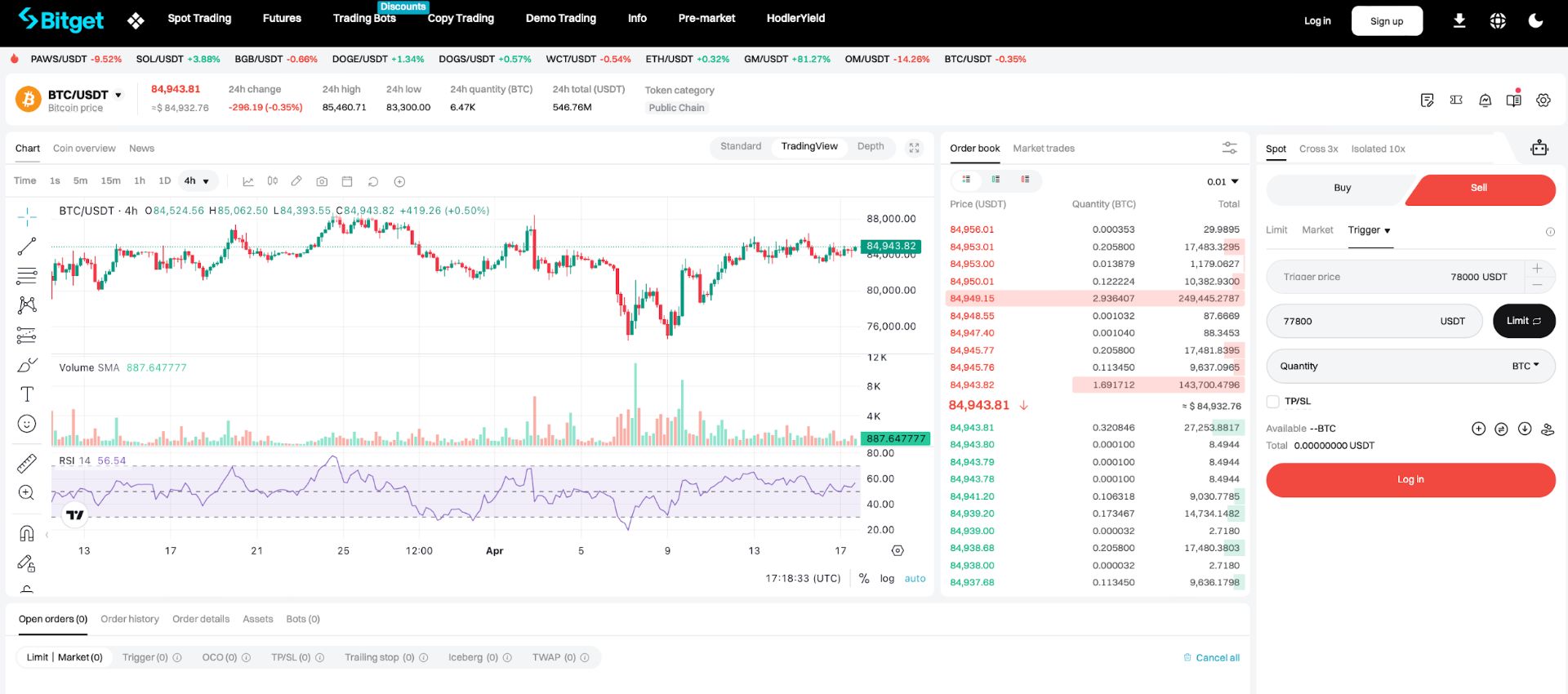
Task: Expand the 4h timeframe dropdown
Action: tap(197, 181)
